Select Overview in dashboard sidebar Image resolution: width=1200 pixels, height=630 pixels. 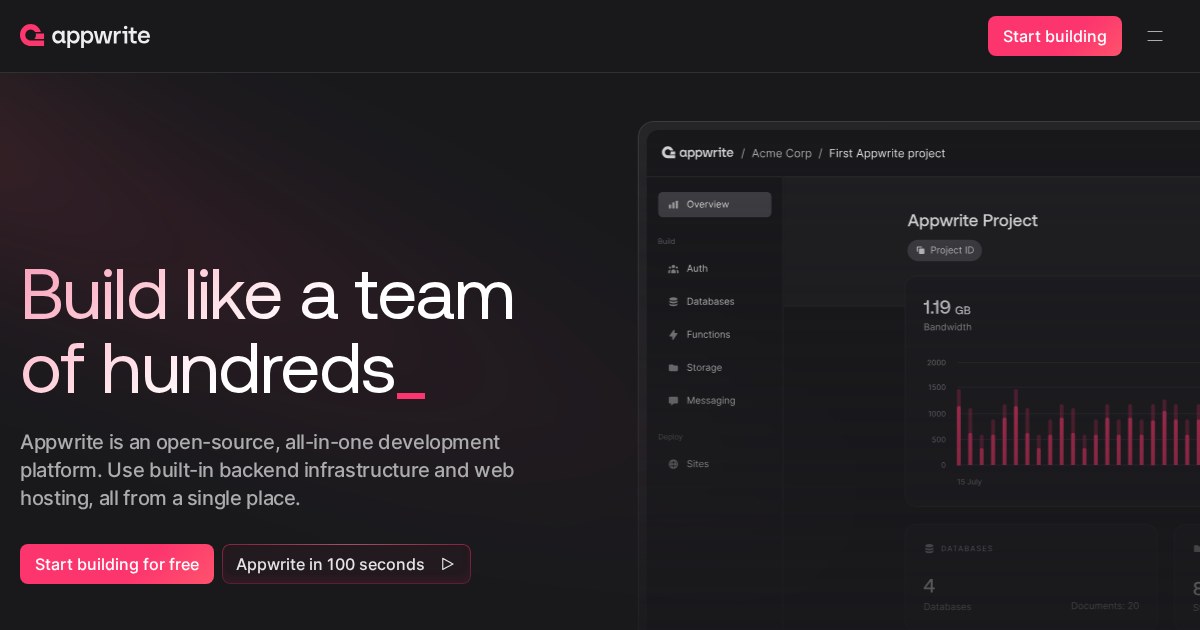coord(714,204)
